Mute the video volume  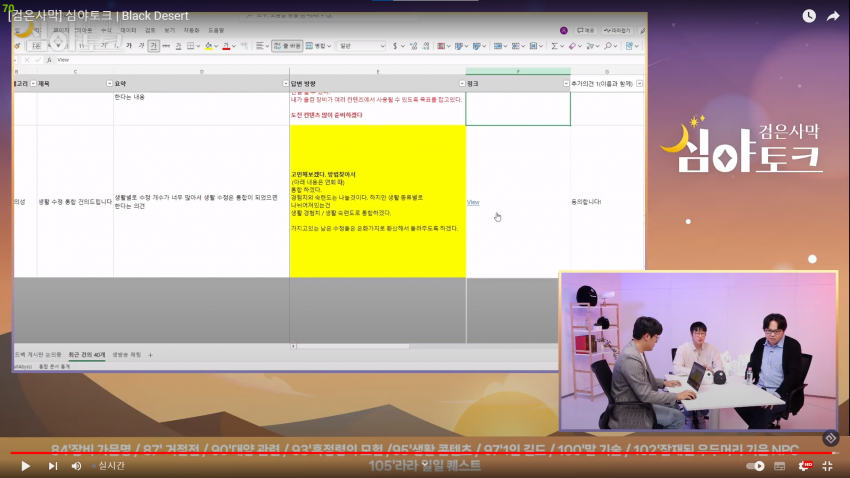coord(77,466)
